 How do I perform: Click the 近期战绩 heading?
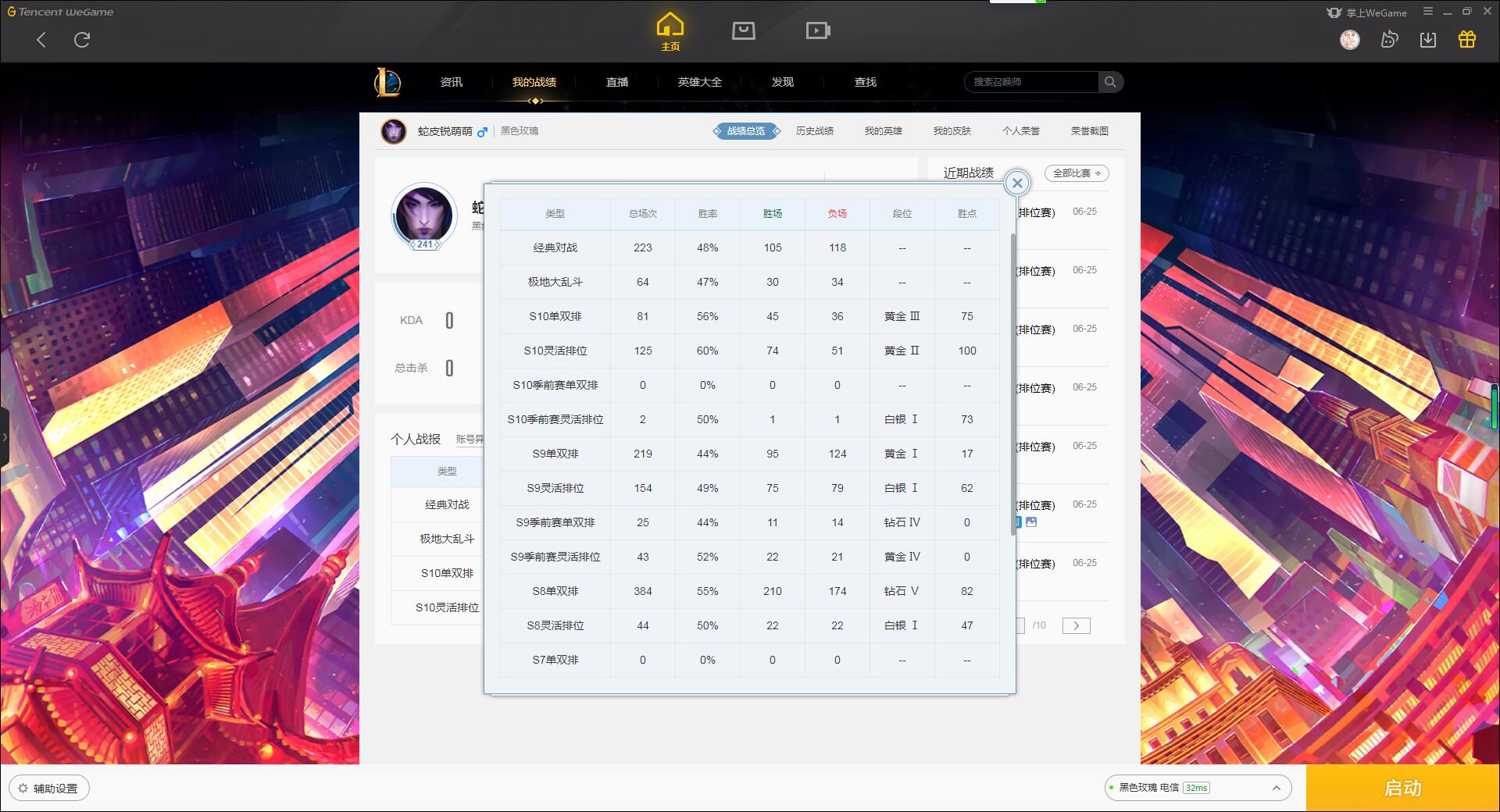coord(969,173)
